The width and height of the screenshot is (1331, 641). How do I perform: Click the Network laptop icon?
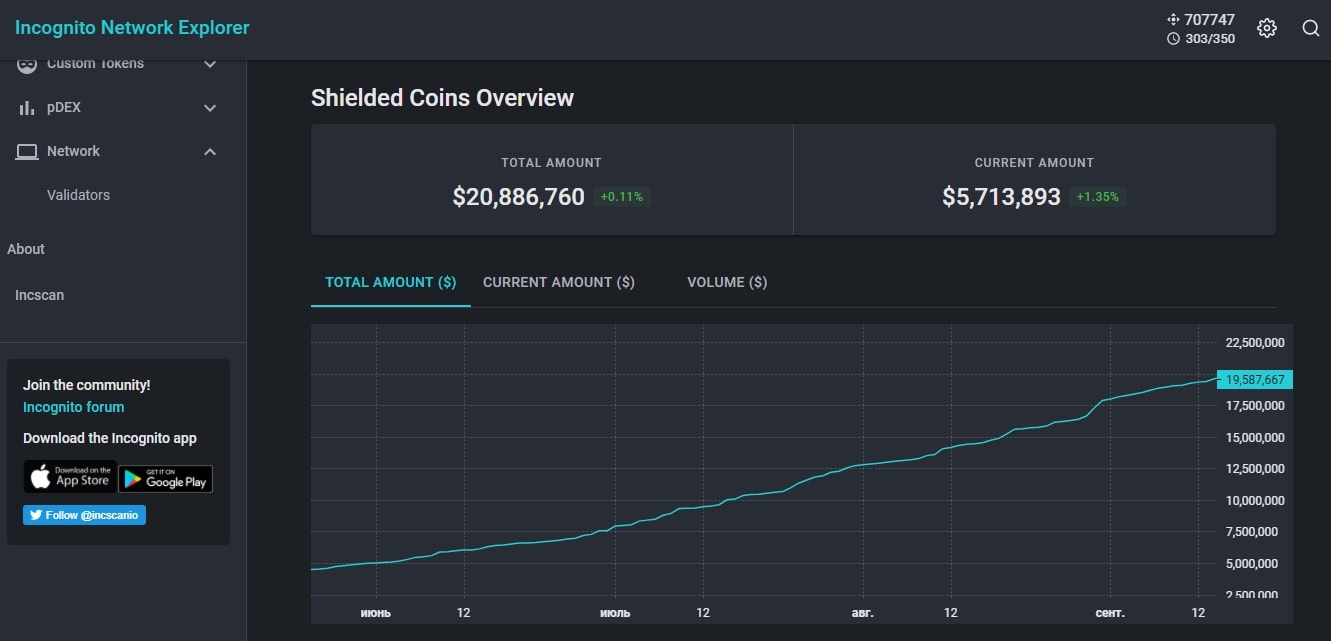tap(28, 151)
